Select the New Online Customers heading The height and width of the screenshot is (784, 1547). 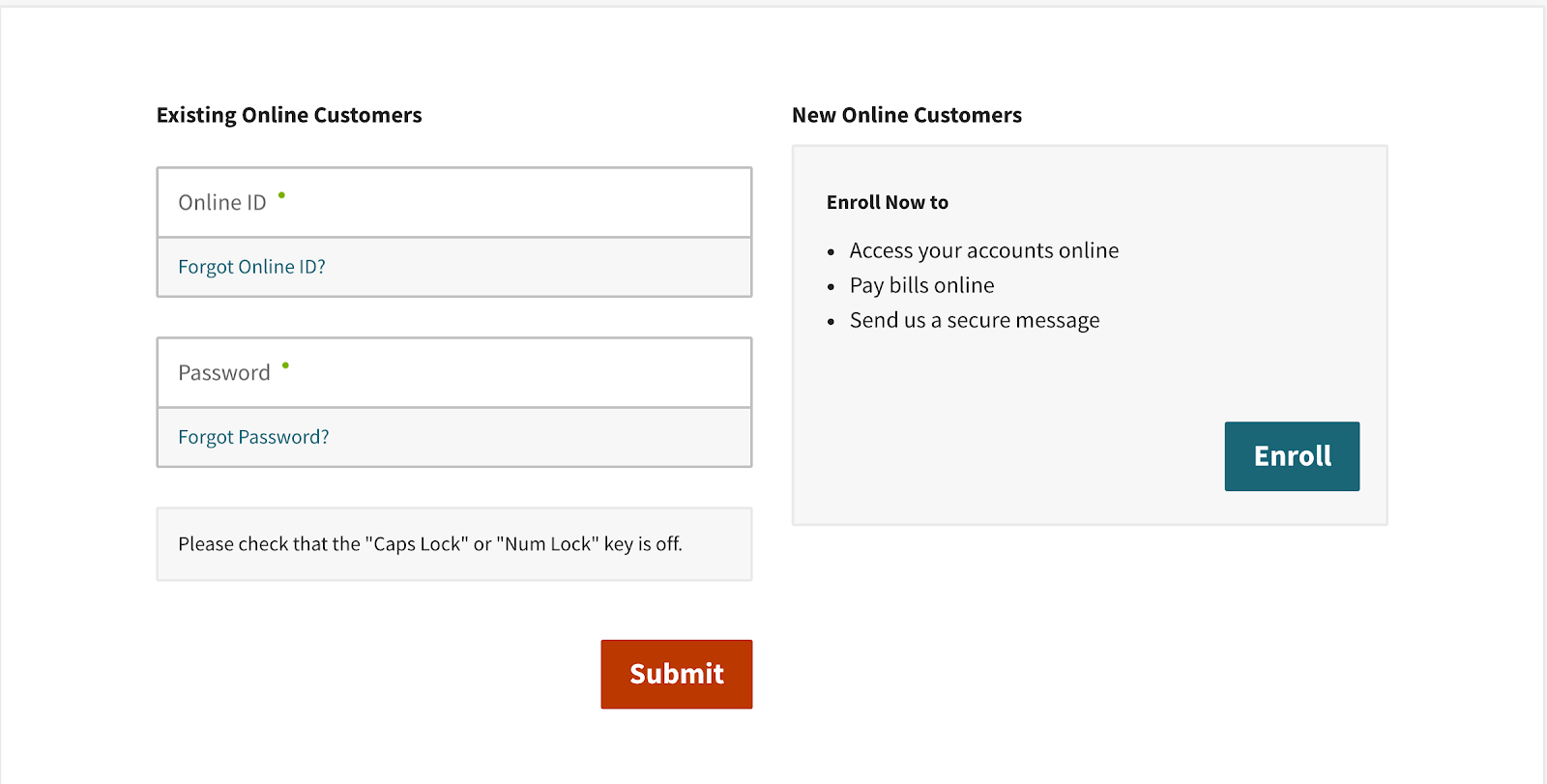tap(906, 115)
